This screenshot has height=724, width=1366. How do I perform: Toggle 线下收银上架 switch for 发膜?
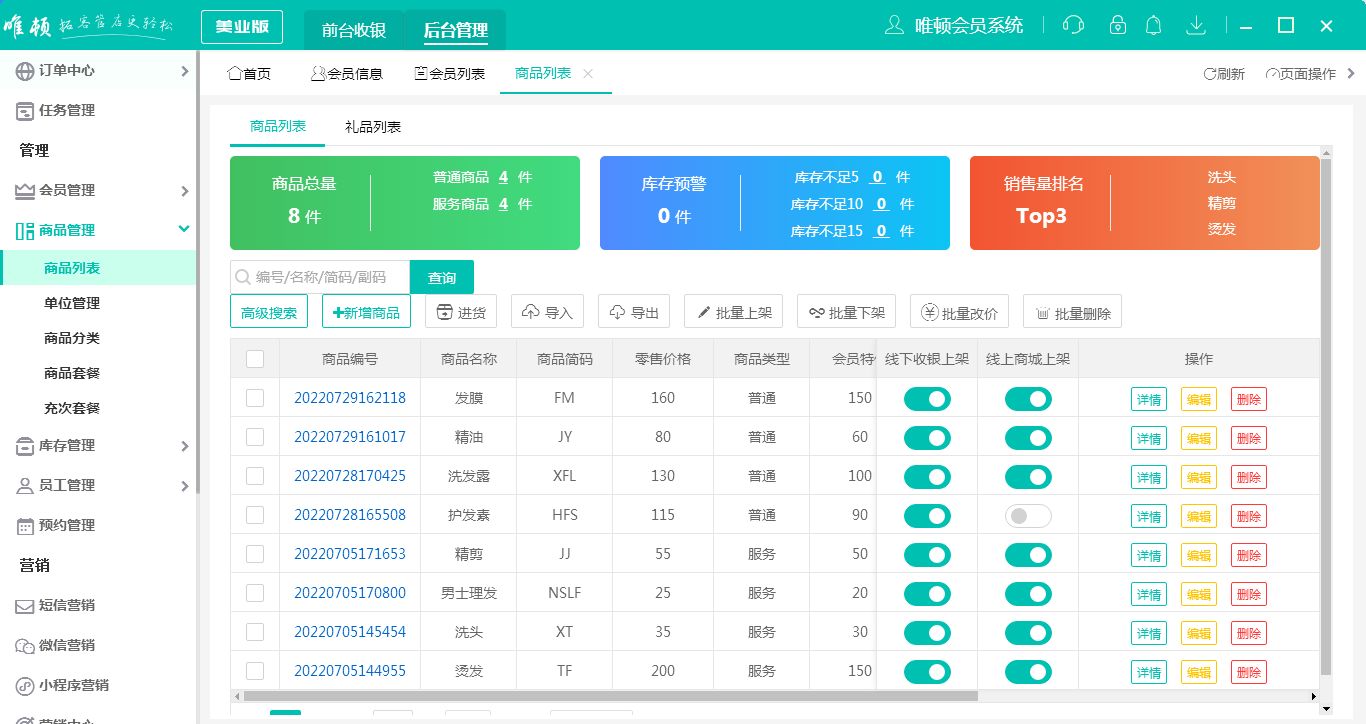pos(927,399)
